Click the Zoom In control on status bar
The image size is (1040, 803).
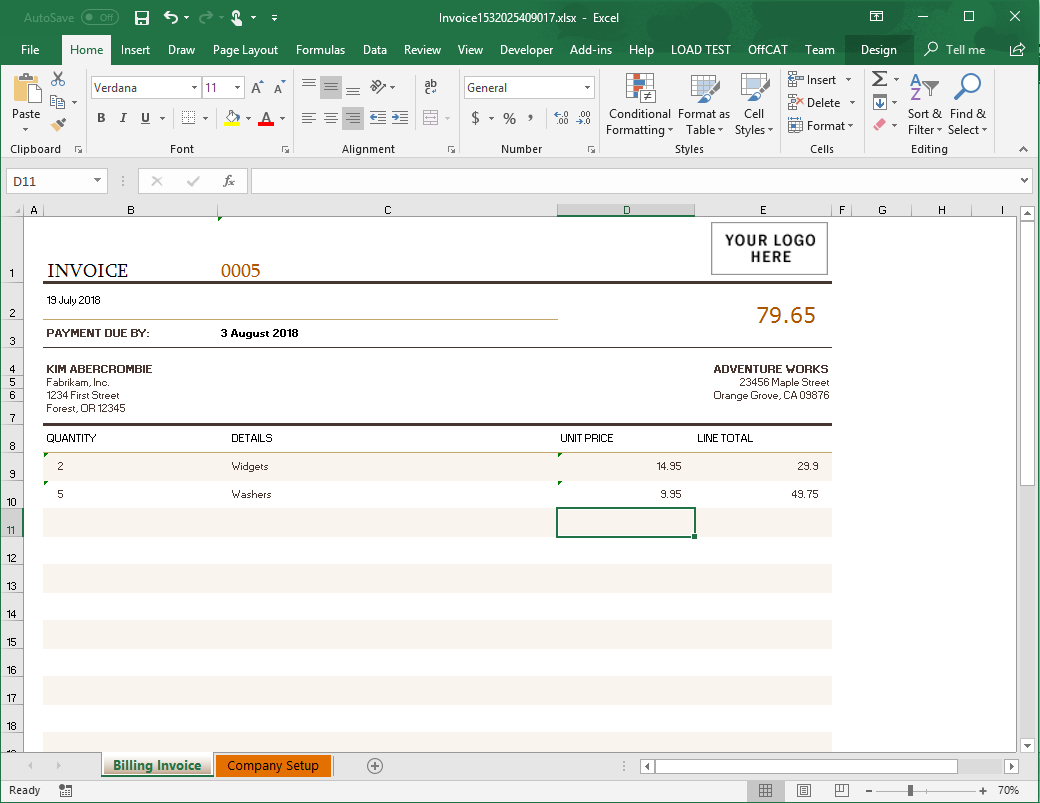pyautogui.click(x=984, y=790)
